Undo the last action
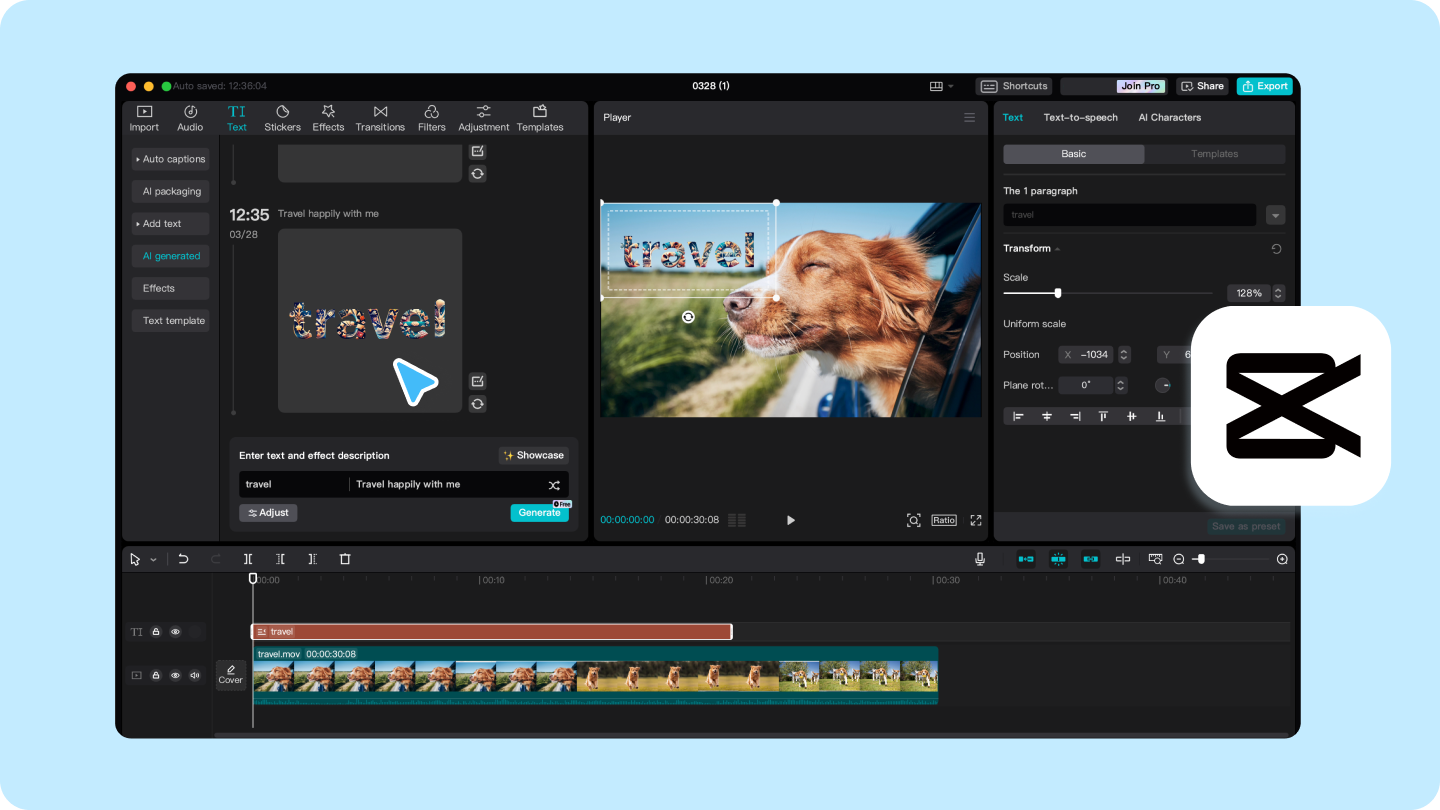 pyautogui.click(x=183, y=559)
